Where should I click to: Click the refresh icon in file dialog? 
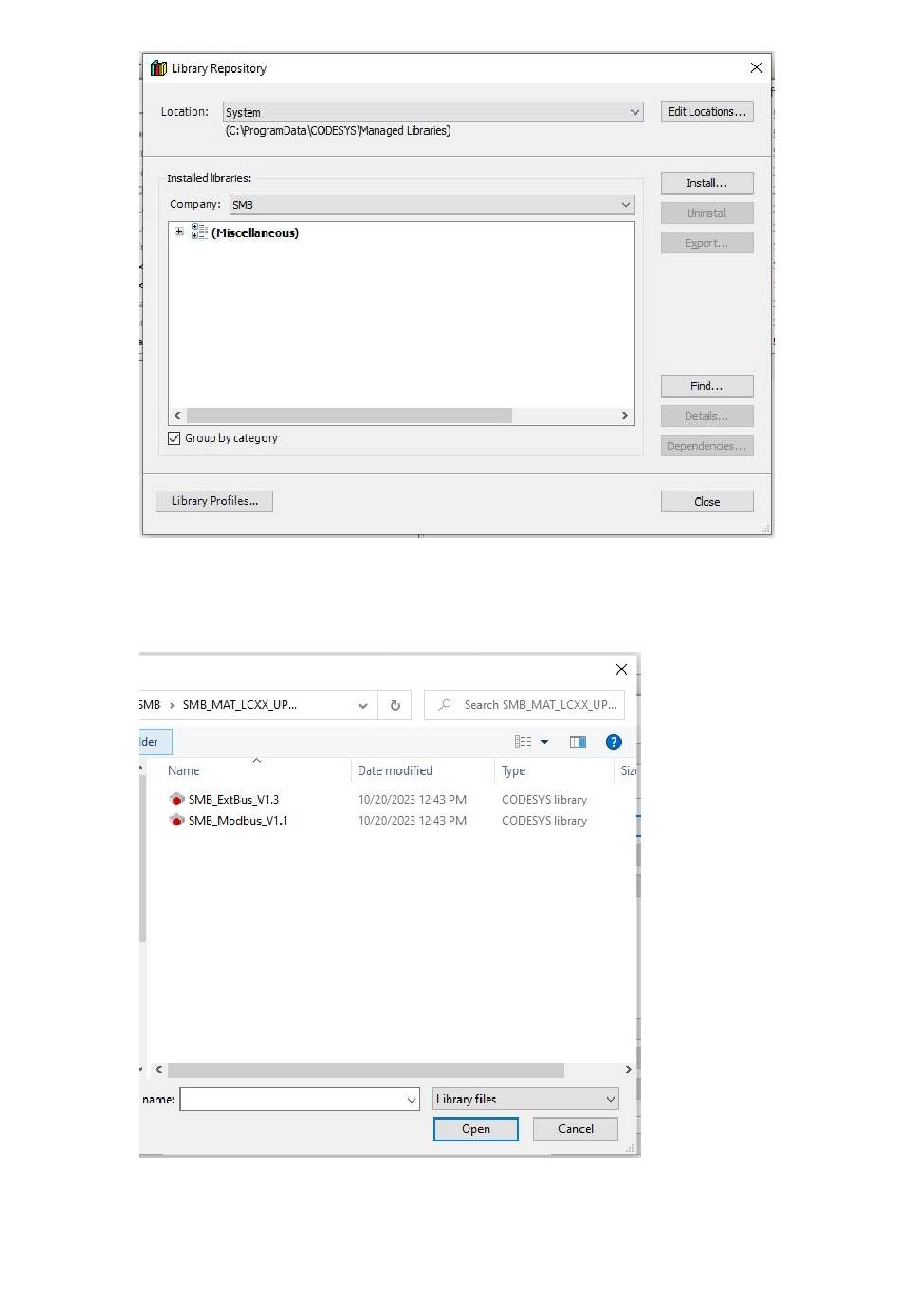pos(395,705)
